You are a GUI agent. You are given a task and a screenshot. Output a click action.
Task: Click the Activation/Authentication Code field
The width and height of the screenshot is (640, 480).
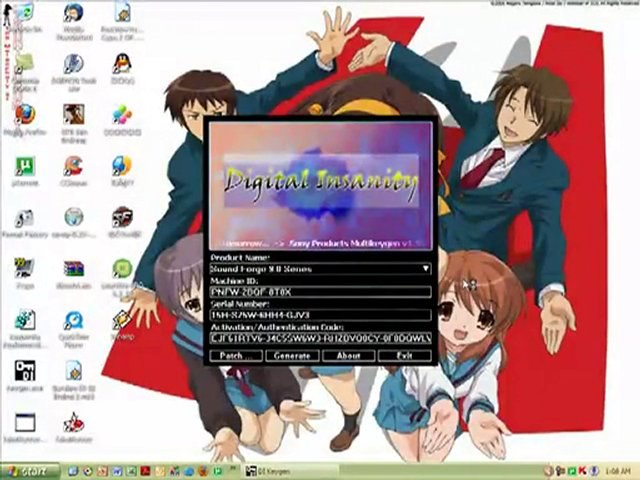coord(320,338)
